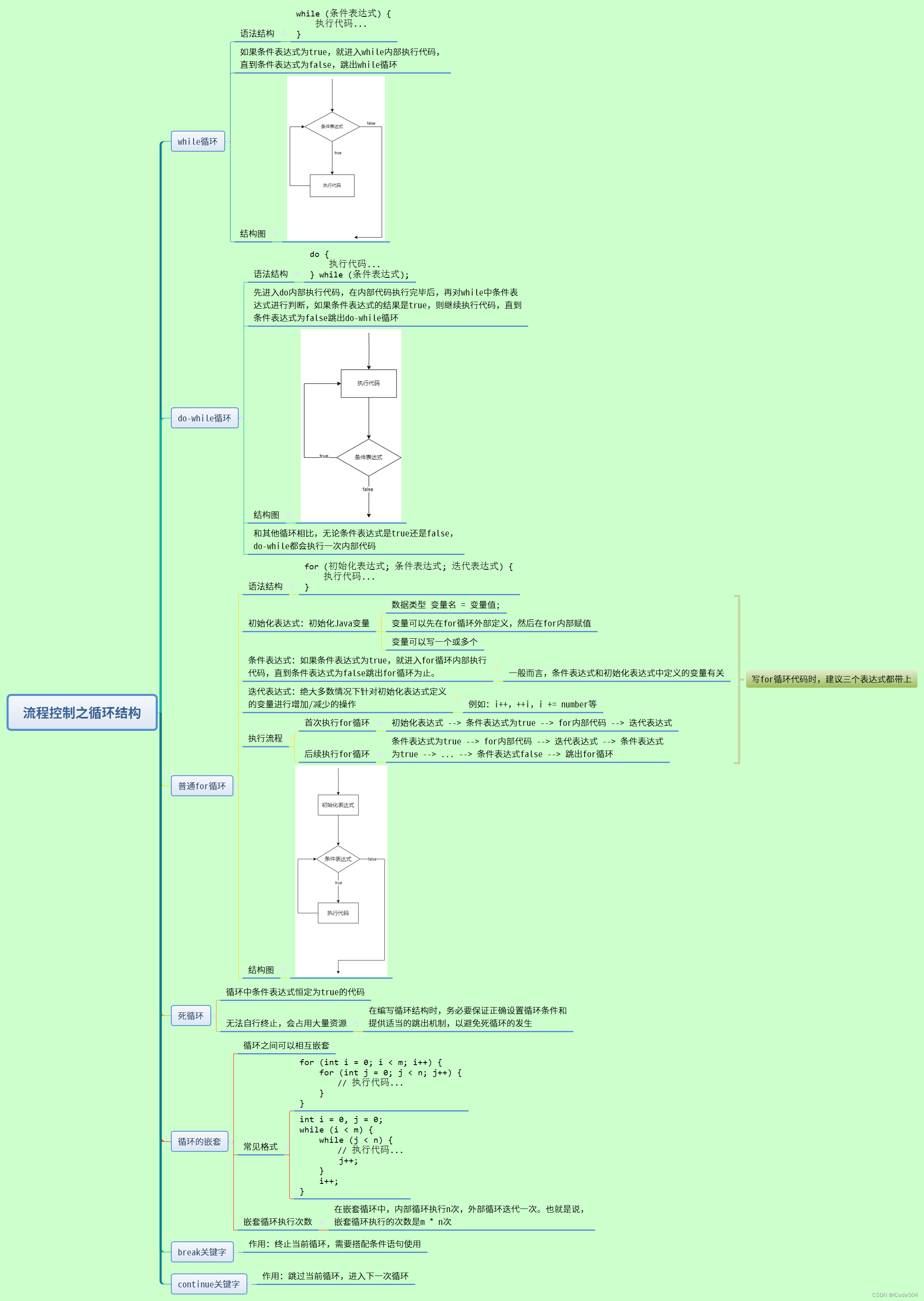
Task: Click the 死循环 node
Action: pyautogui.click(x=191, y=1015)
